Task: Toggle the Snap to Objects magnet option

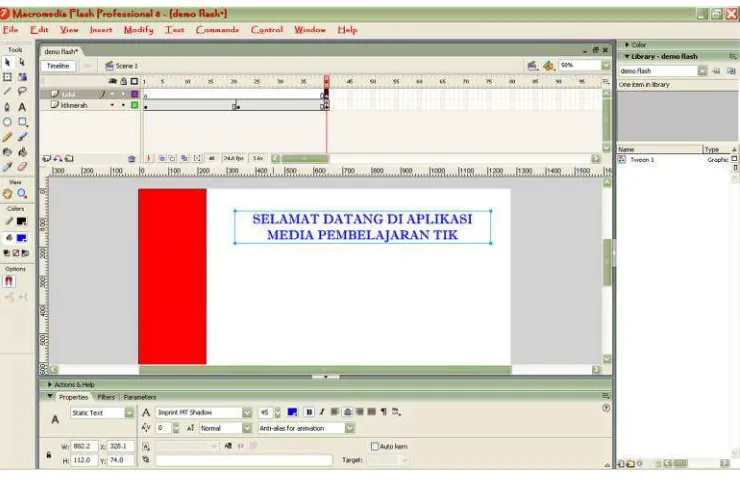Action: coord(8,282)
